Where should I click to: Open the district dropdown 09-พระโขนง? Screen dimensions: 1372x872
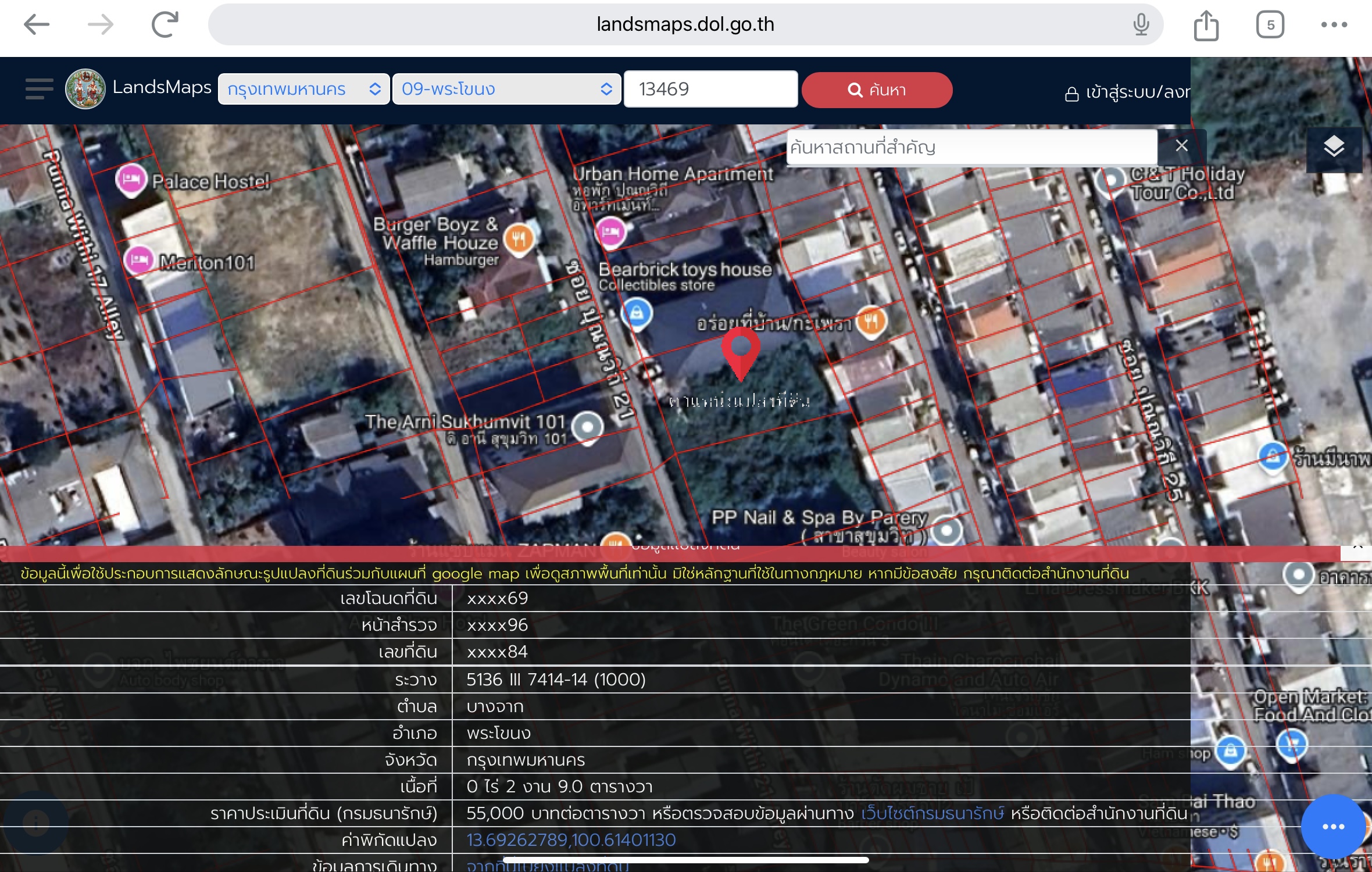(x=506, y=89)
